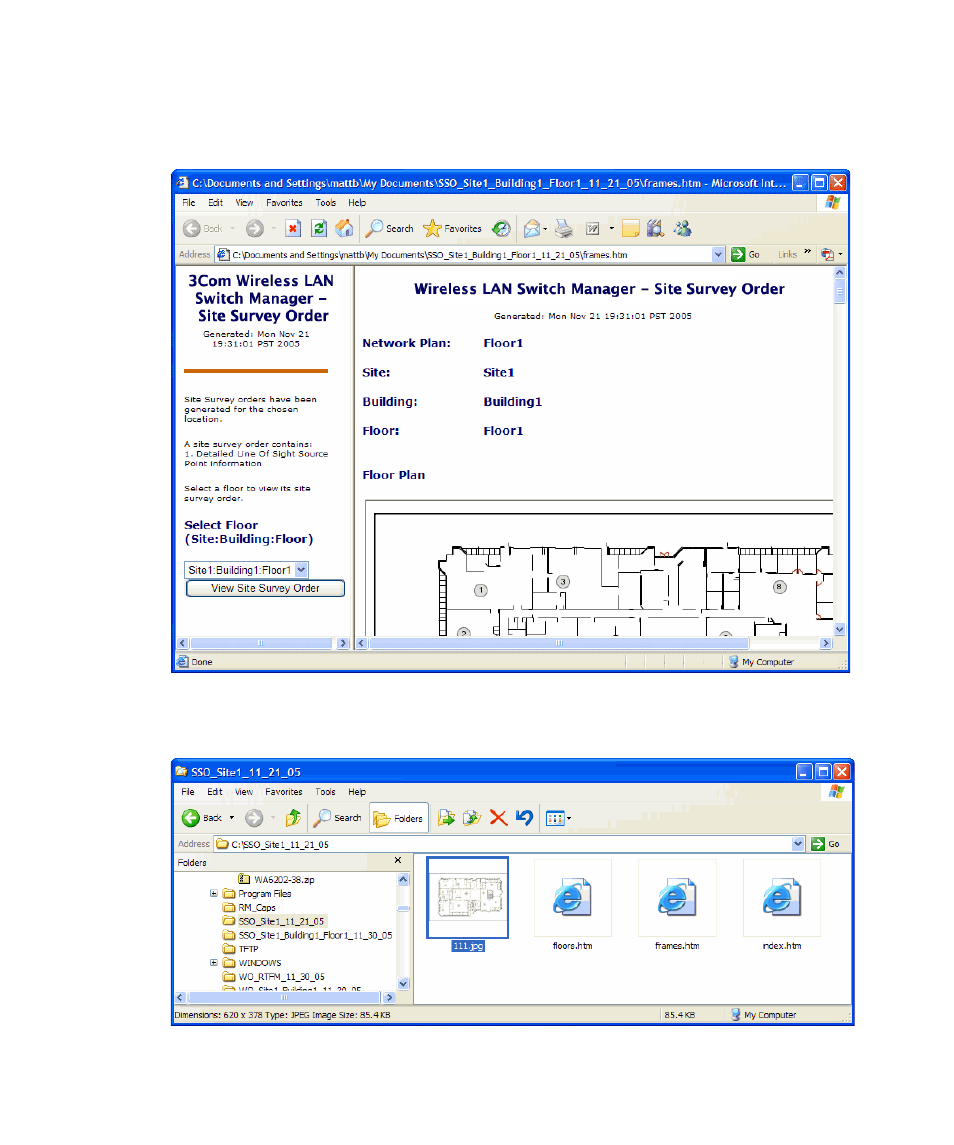Image resolution: width=954 pixels, height=1145 pixels.
Task: Open the View menu in Internet Explorer
Action: (244, 203)
